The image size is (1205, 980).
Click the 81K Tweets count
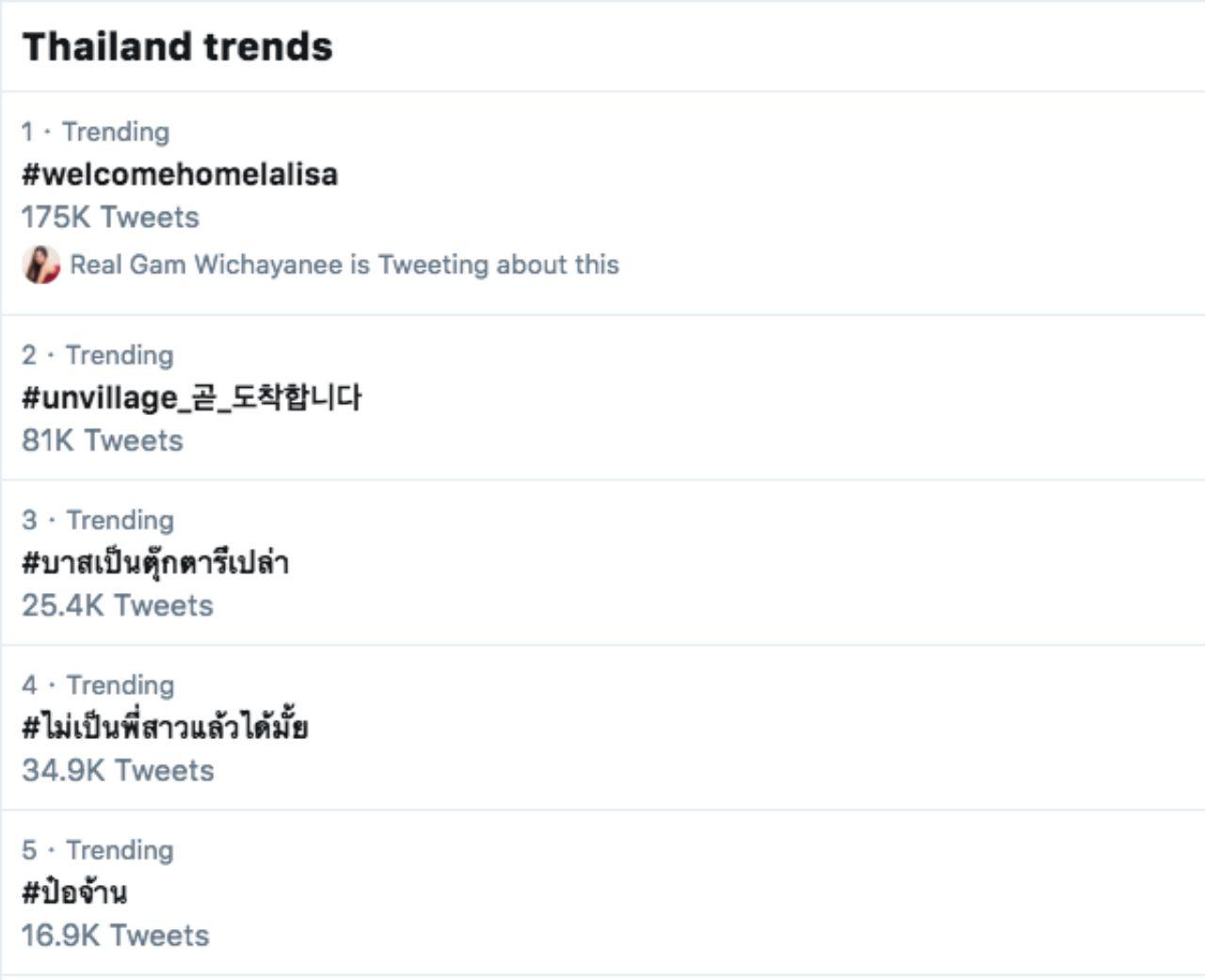[x=103, y=441]
